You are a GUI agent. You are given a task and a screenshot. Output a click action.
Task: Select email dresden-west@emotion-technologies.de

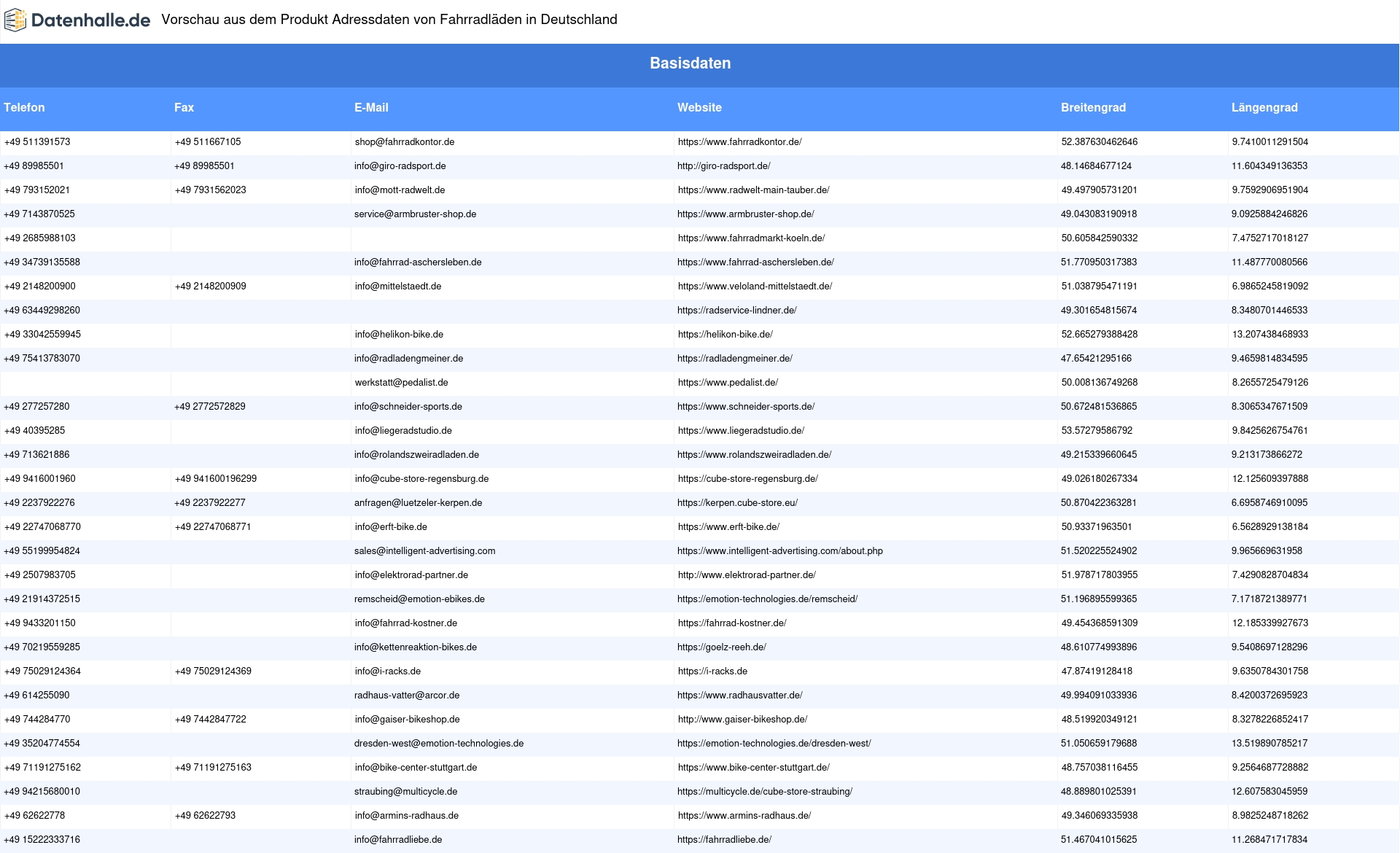pos(439,744)
